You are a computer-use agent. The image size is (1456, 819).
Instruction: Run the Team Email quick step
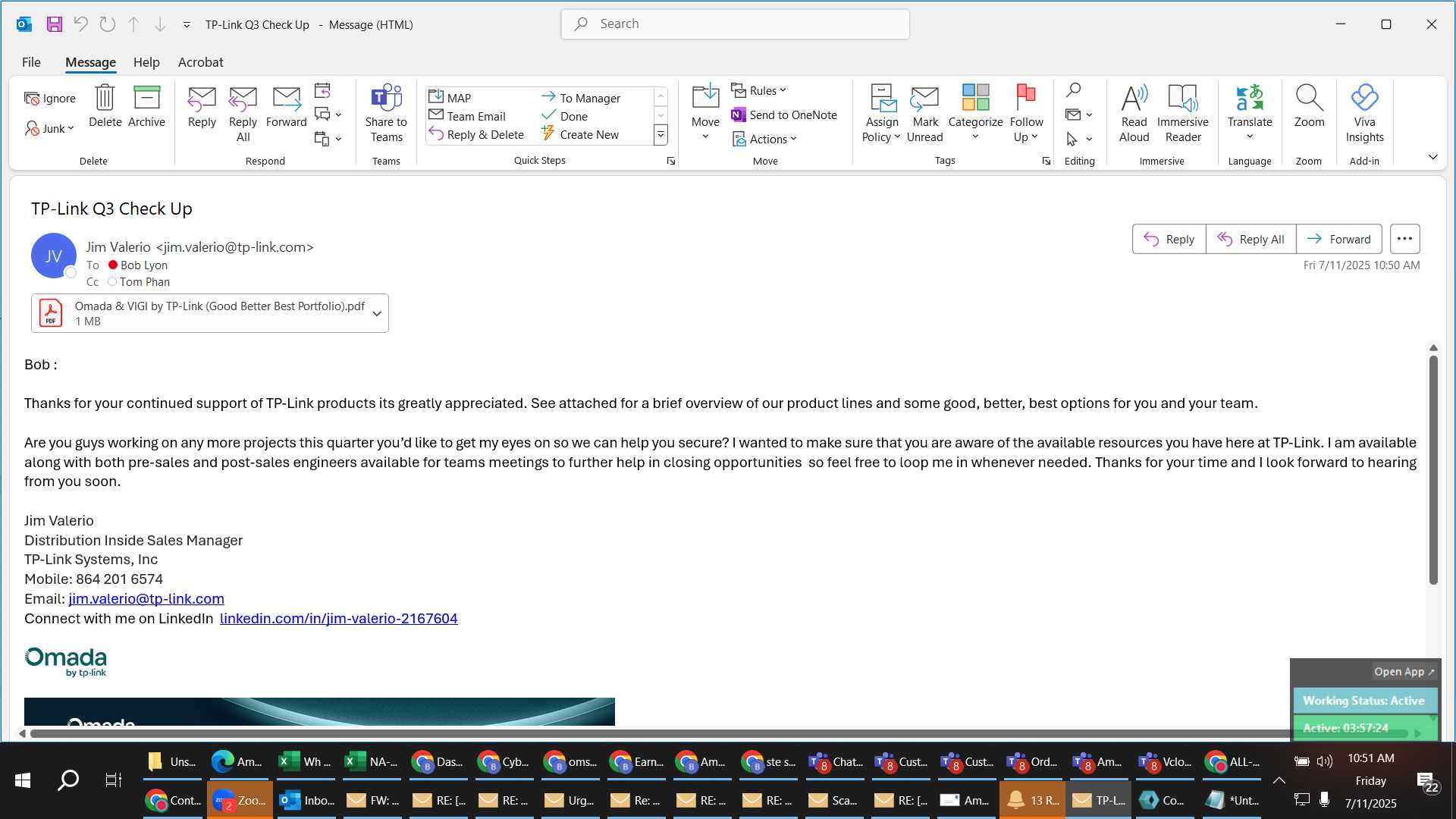point(467,116)
